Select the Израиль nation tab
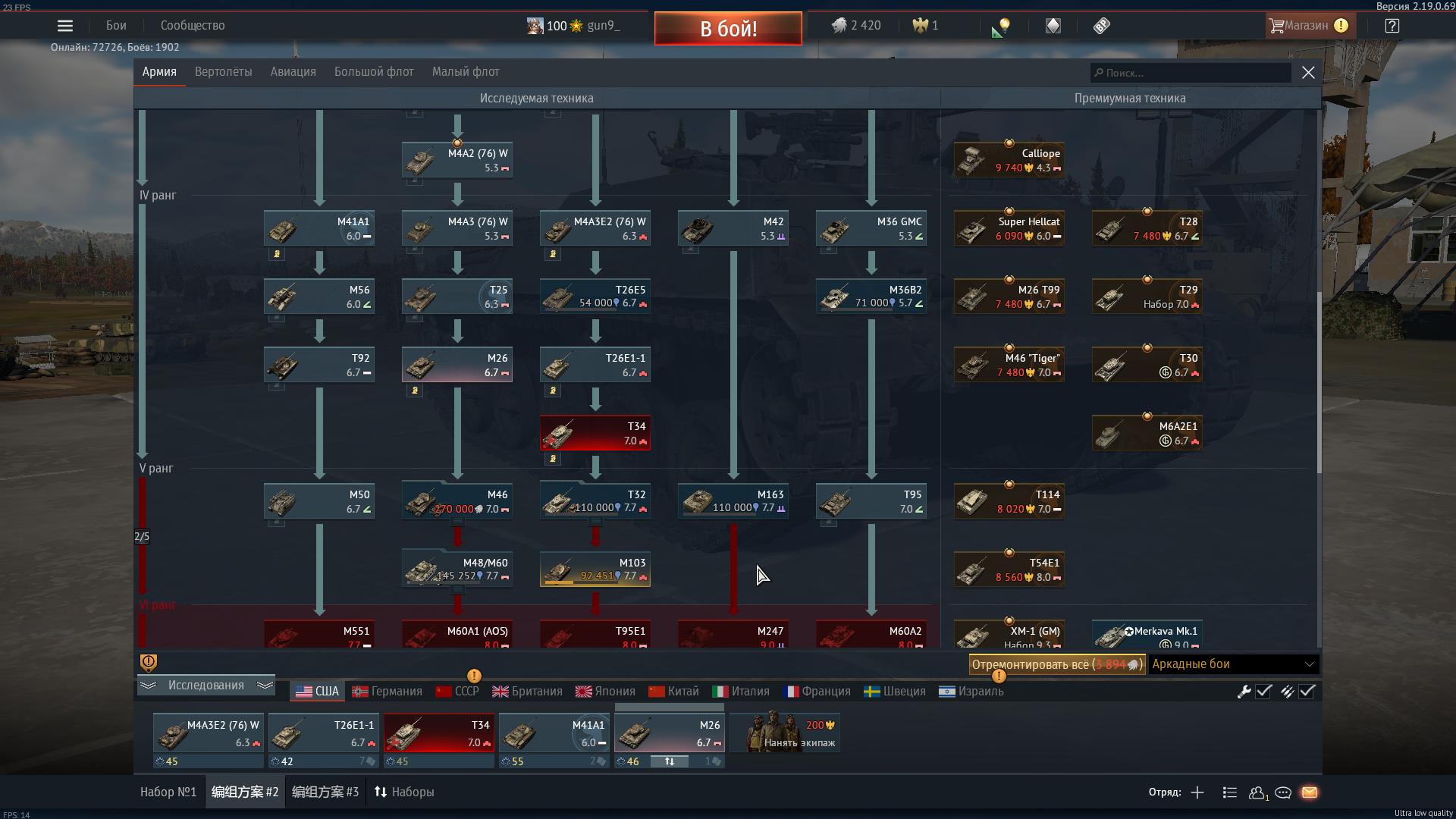Screen dimensions: 1456x819 coord(971,692)
